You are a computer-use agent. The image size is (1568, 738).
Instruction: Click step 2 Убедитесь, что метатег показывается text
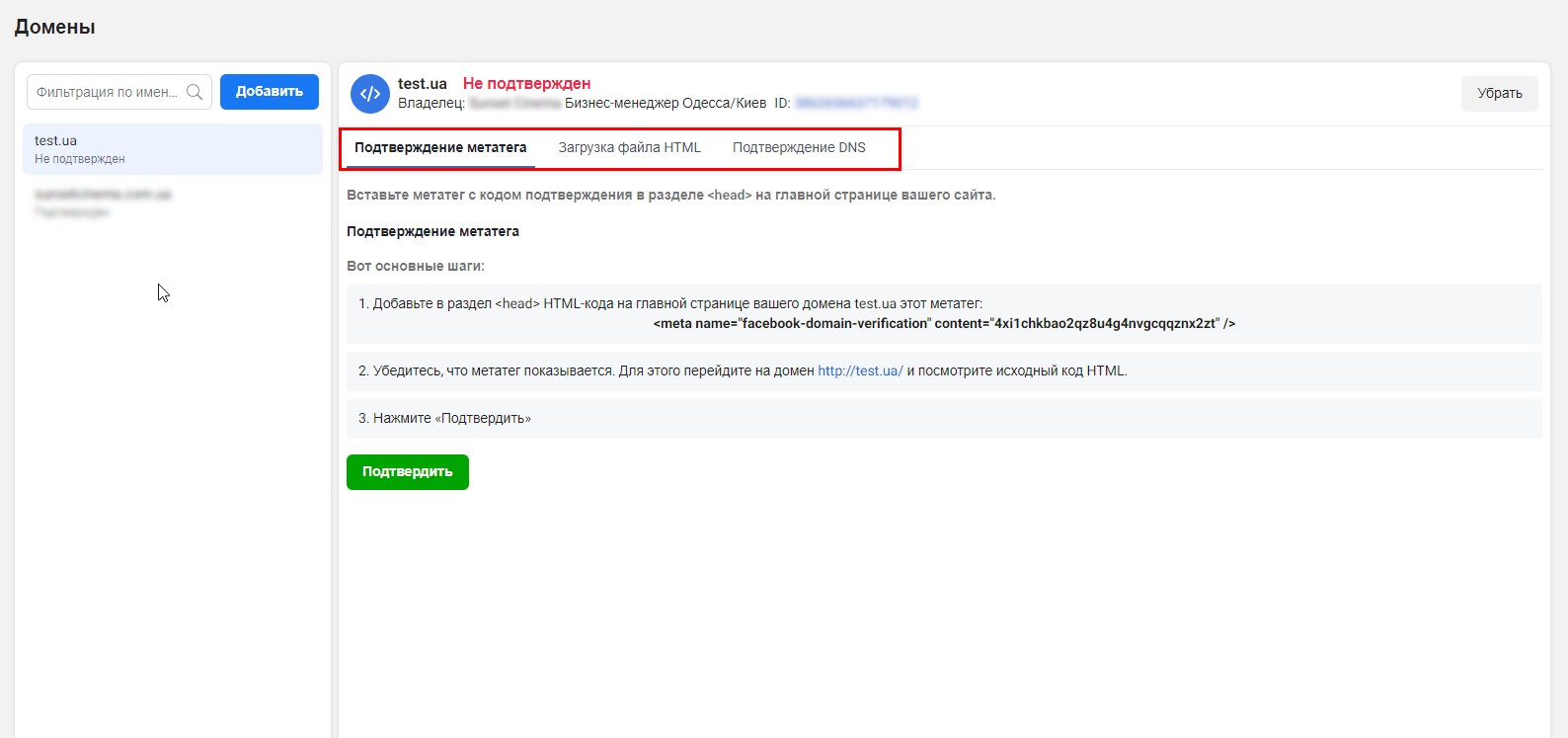(743, 371)
